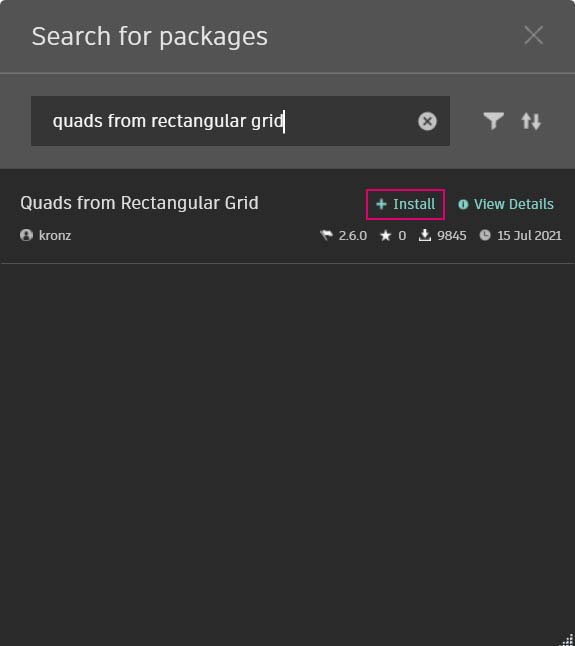
Task: Click the clock last-updated icon
Action: (485, 235)
